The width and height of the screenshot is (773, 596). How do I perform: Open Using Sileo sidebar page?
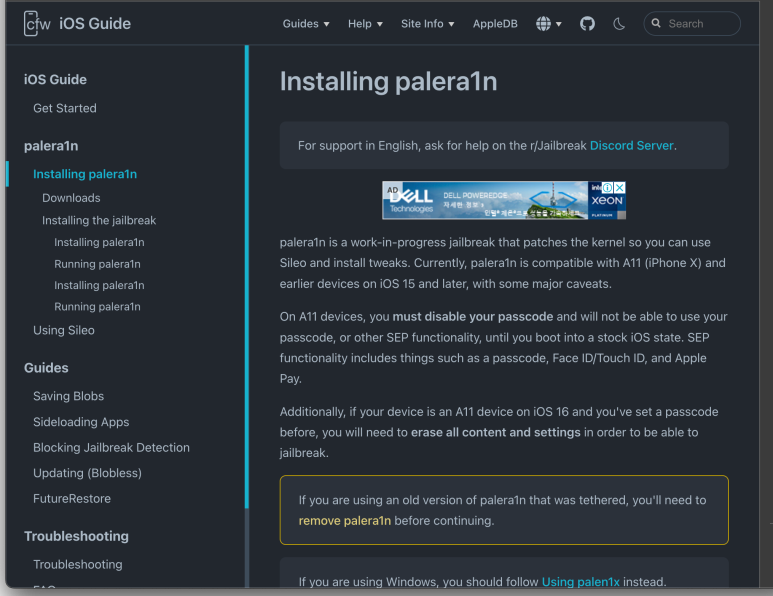[64, 330]
